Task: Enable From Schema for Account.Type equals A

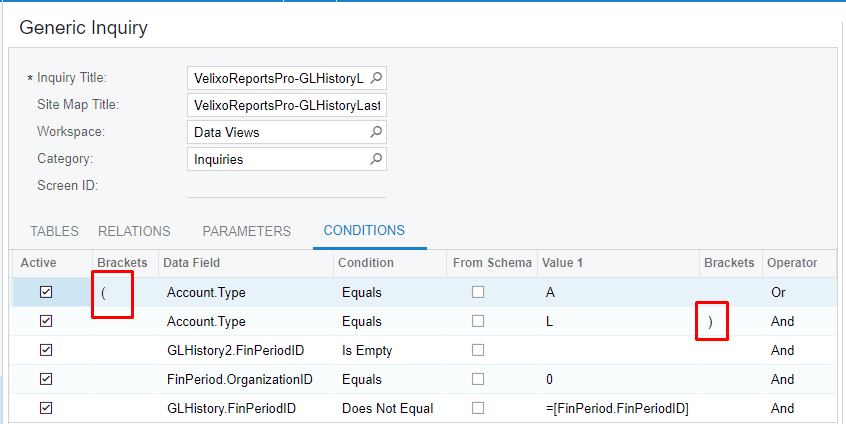Action: 478,292
